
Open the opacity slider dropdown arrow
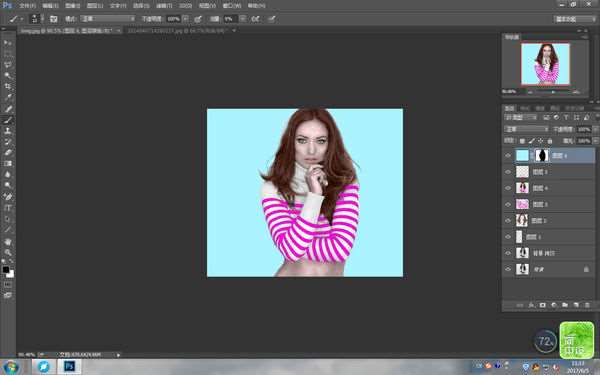pos(186,19)
